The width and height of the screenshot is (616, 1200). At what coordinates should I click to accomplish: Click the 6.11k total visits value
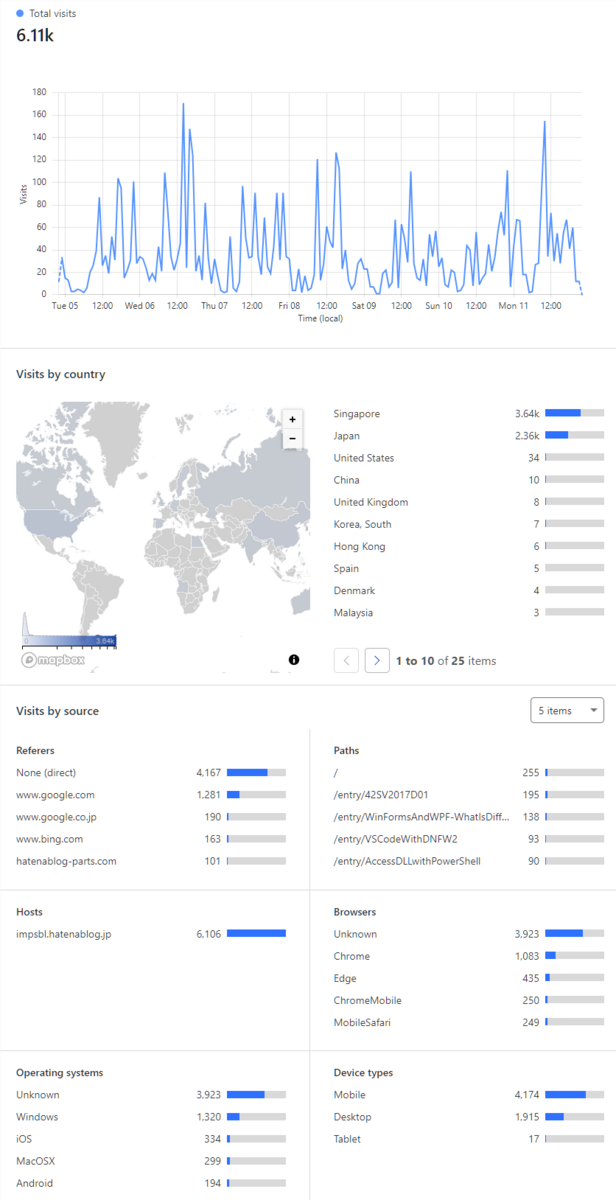[x=35, y=35]
